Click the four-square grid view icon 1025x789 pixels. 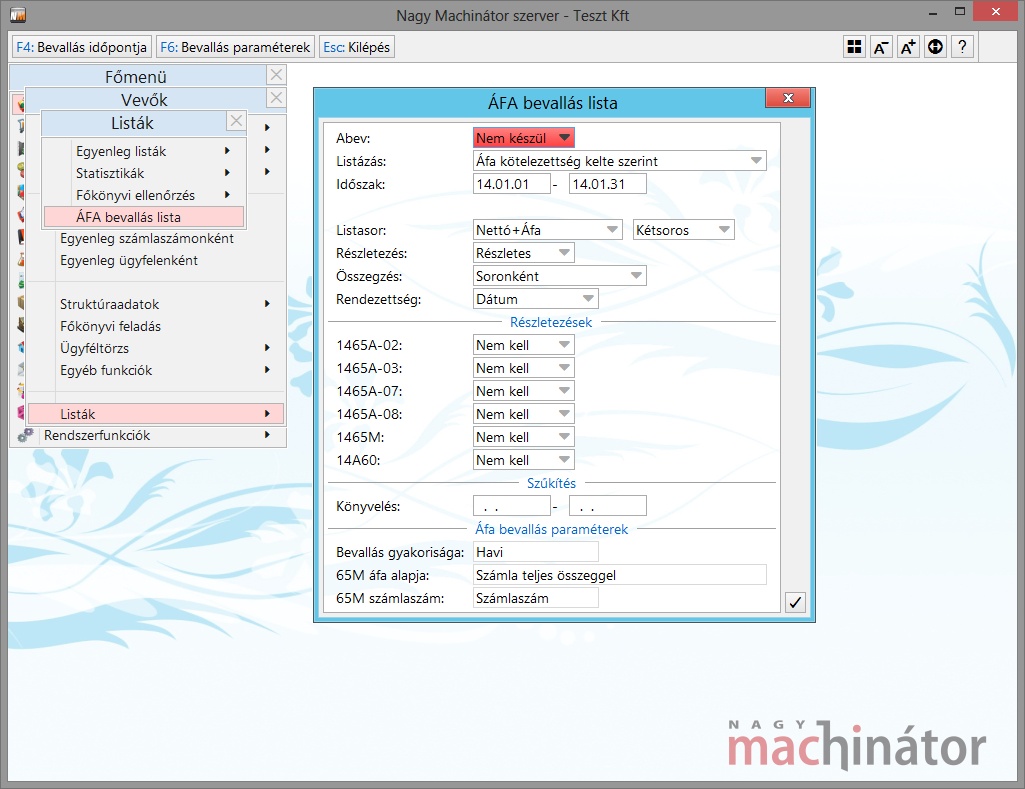pyautogui.click(x=854, y=47)
